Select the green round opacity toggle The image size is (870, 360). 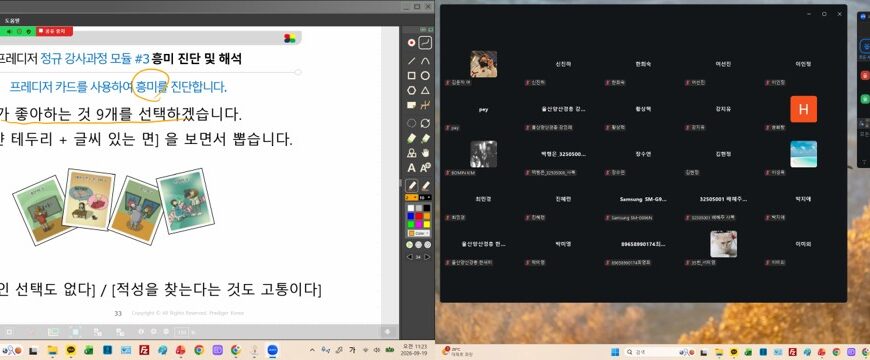410,245
